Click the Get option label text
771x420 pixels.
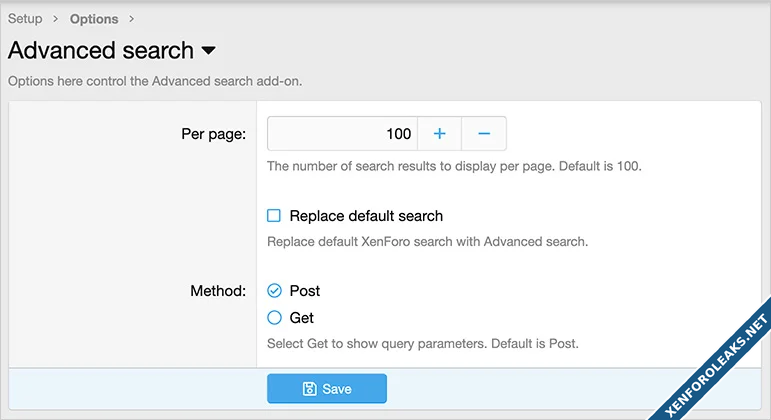coord(301,318)
